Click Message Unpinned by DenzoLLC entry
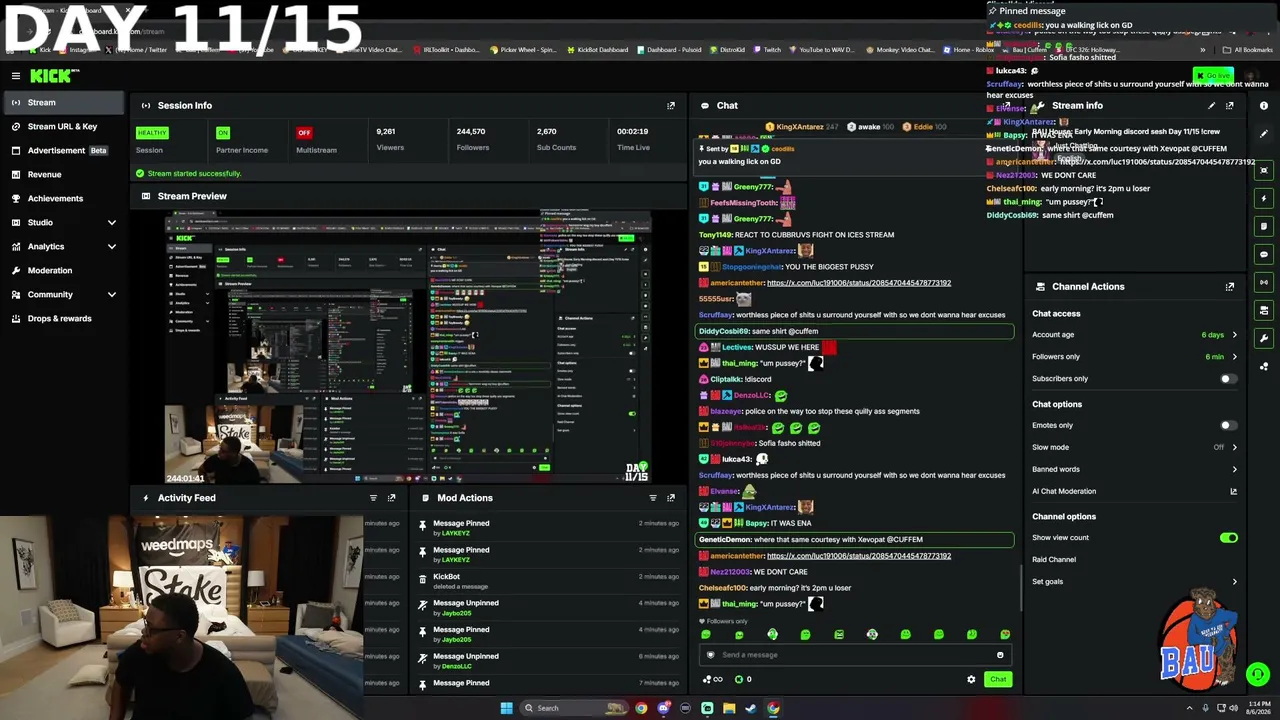Image resolution: width=1280 pixels, height=720 pixels. point(548,661)
